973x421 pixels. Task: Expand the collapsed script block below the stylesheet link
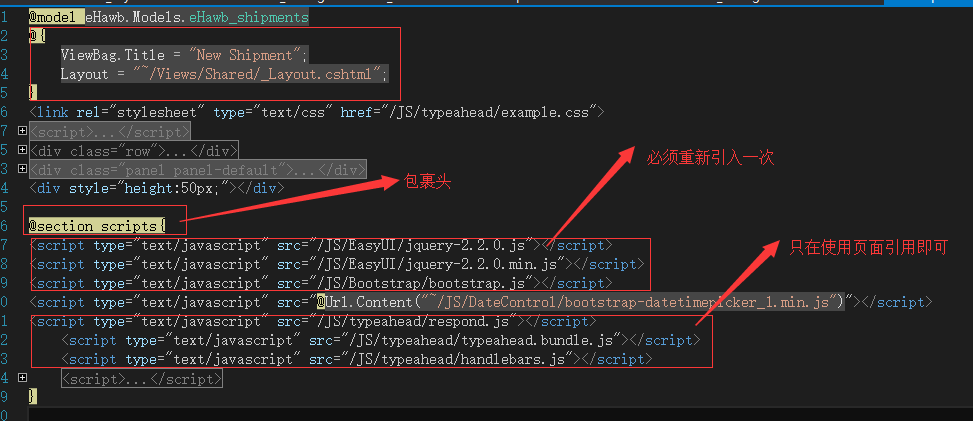[x=22, y=131]
